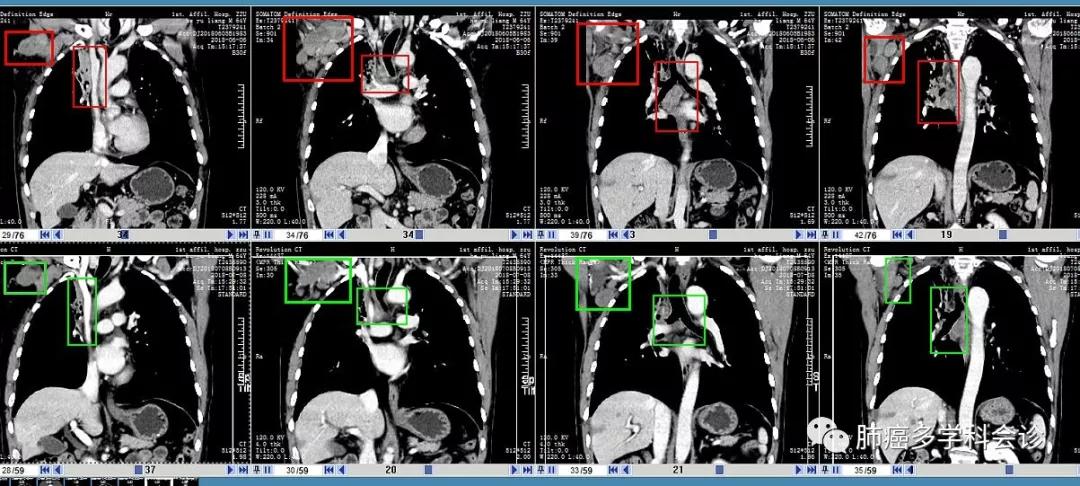Viewport: 1080px width, 486px height.
Task: Pin the 42/76 series panel
Action: [x=824, y=235]
